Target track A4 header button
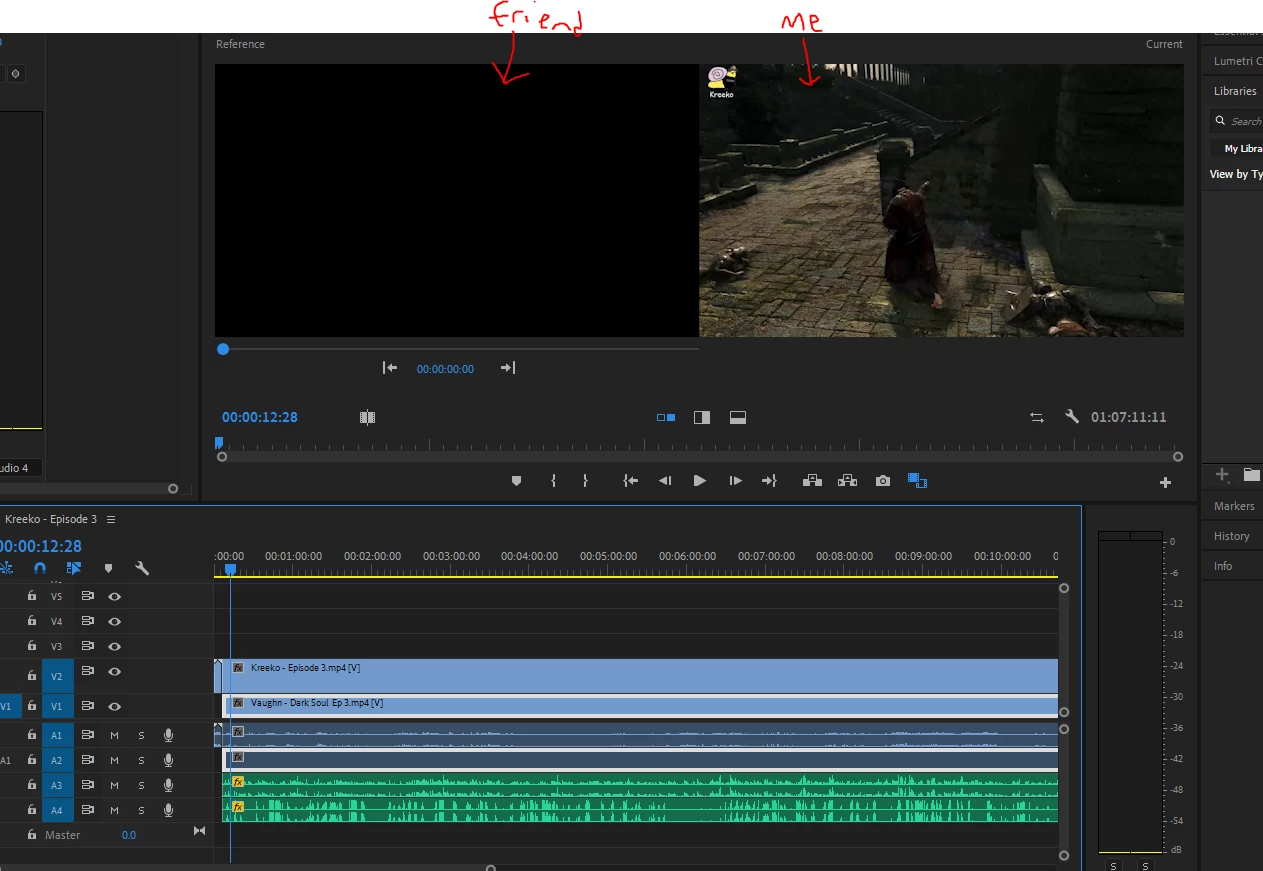The width and height of the screenshot is (1263, 871). tap(57, 810)
